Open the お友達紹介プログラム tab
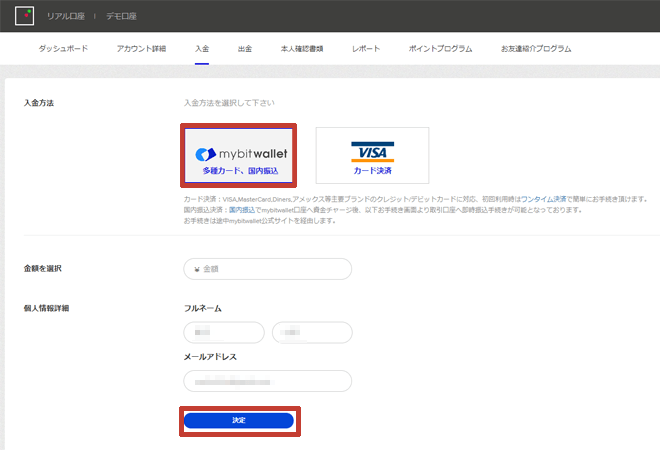The width and height of the screenshot is (660, 450). (x=536, y=48)
